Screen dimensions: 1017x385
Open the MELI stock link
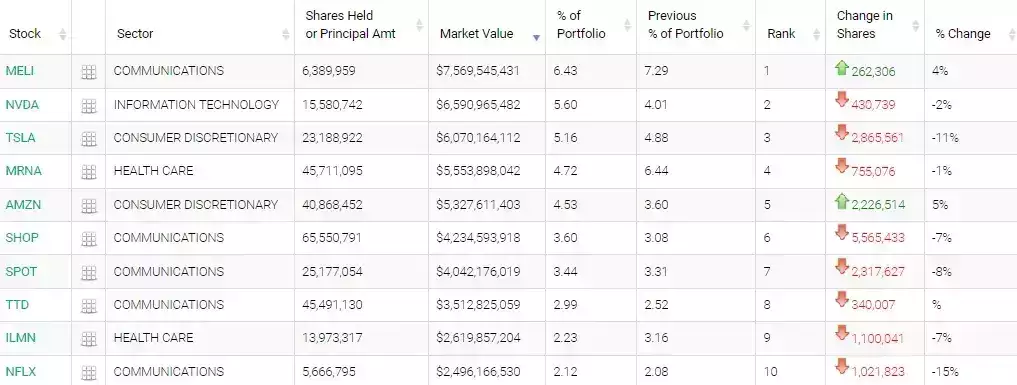(19, 71)
